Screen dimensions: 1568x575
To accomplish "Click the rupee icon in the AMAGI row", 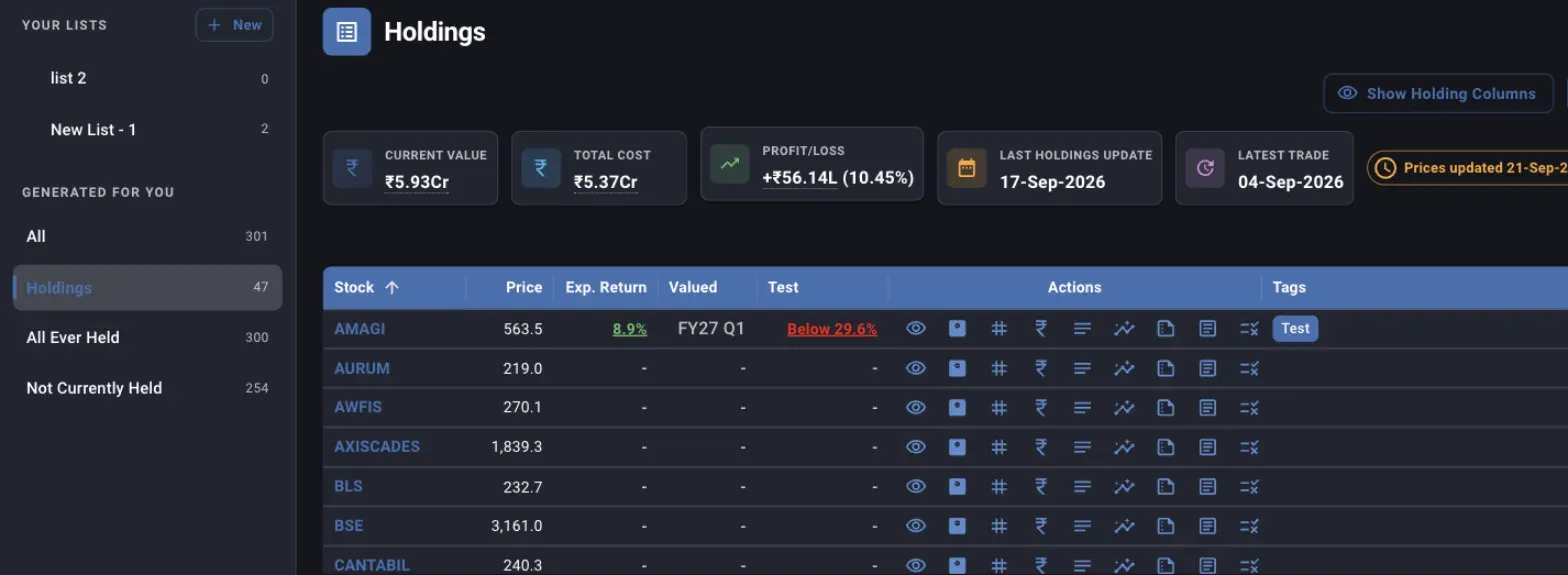I will tap(1040, 328).
